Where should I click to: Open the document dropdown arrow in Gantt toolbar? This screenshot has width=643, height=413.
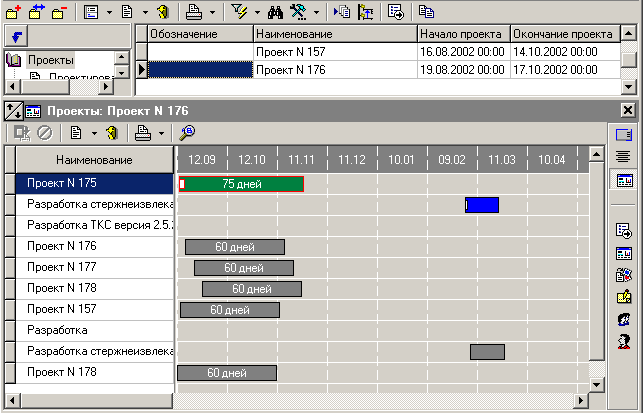point(93,132)
